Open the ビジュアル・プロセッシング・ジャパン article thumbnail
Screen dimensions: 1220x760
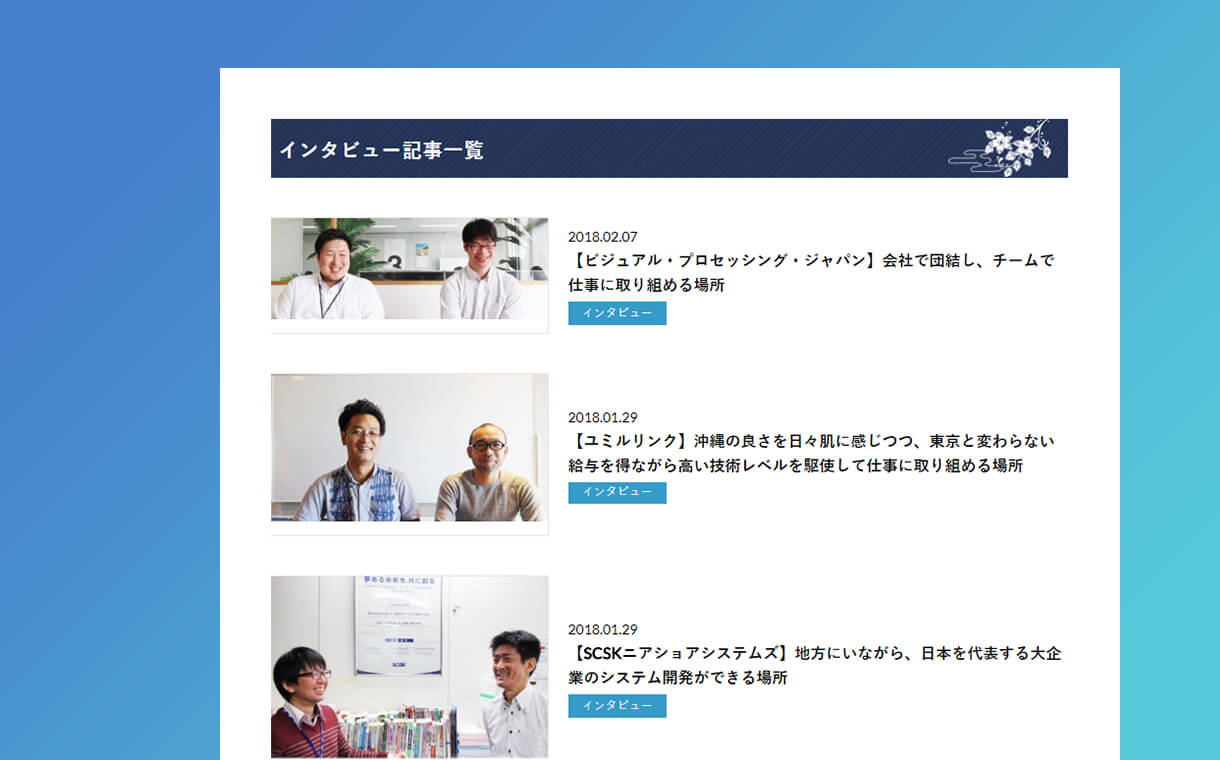pos(409,269)
